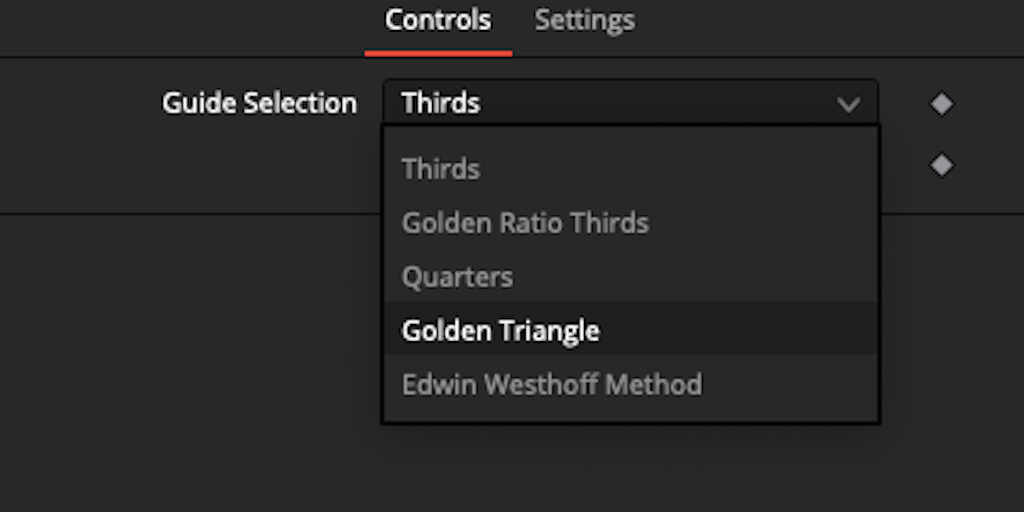Image resolution: width=1024 pixels, height=512 pixels.
Task: Close the open guide list via chevron
Action: [x=848, y=104]
